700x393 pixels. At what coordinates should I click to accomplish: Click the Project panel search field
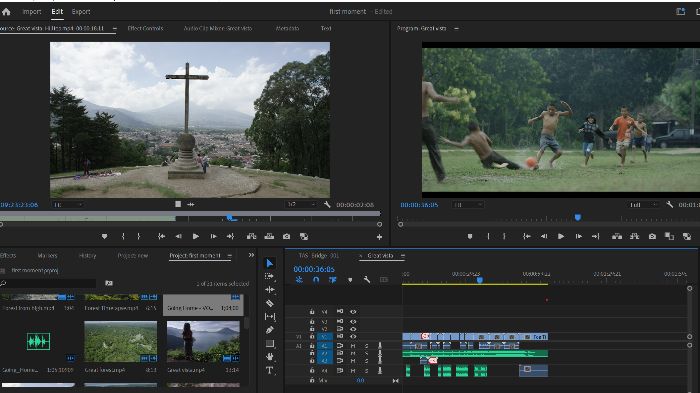coord(48,283)
